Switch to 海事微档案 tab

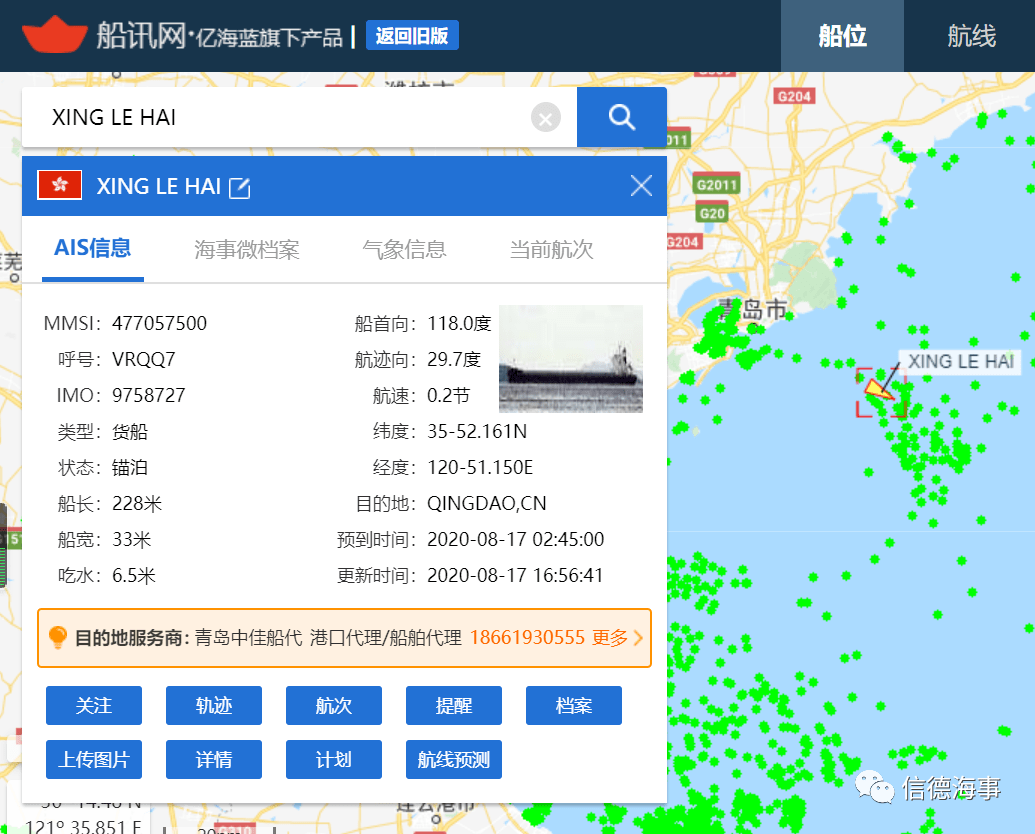click(247, 250)
